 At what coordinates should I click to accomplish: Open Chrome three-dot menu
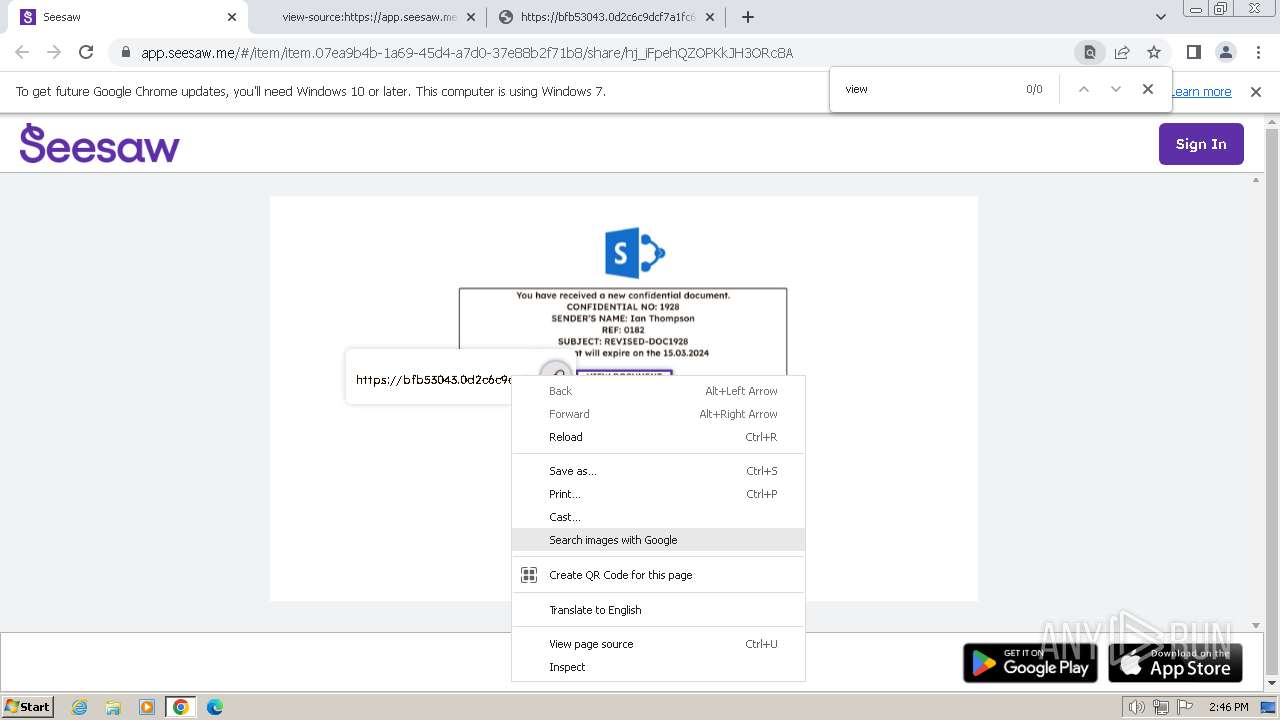[x=1258, y=52]
